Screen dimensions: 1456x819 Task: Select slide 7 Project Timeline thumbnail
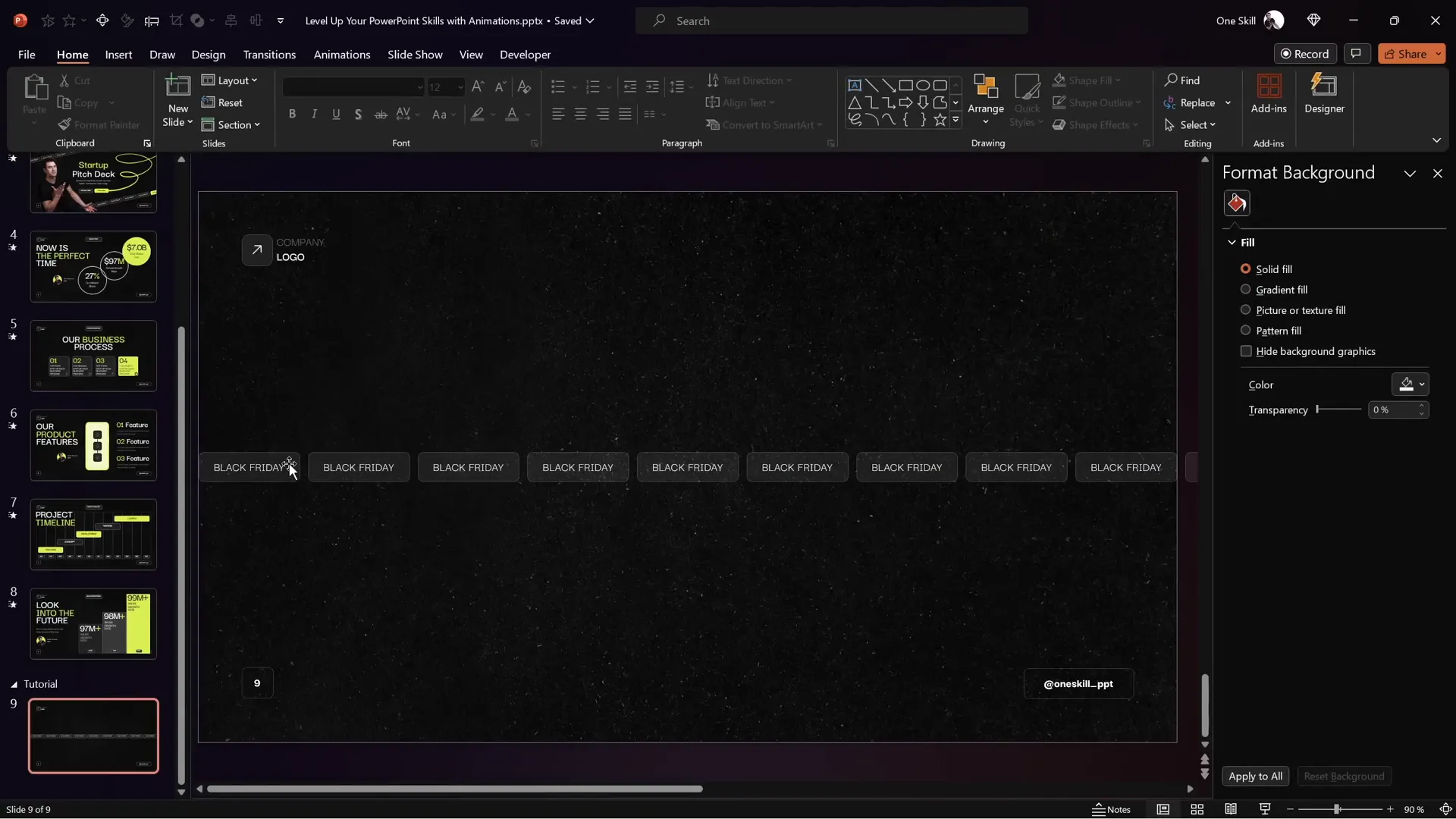[x=93, y=534]
